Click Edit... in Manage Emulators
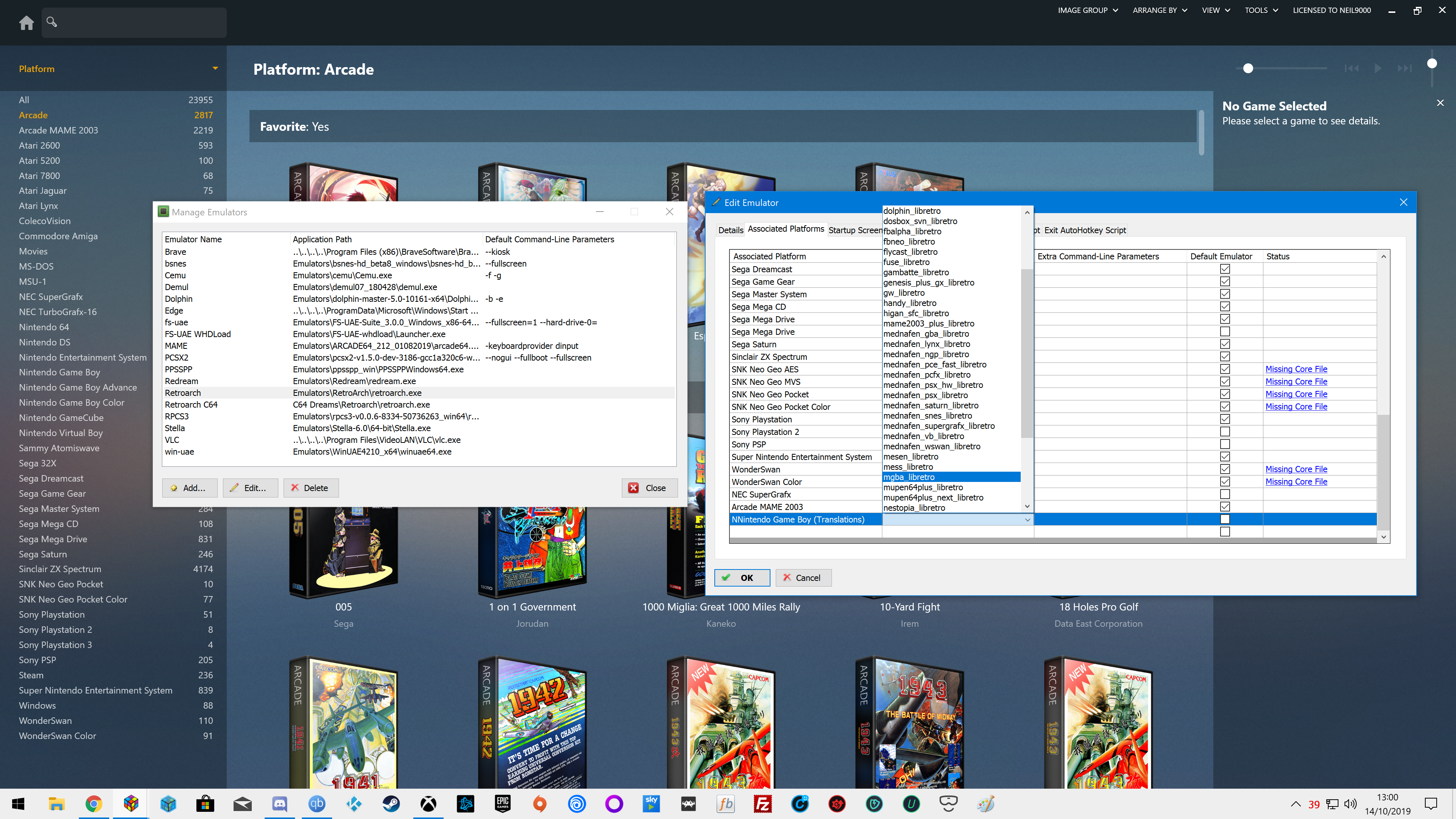The image size is (1456, 819). tap(250, 488)
